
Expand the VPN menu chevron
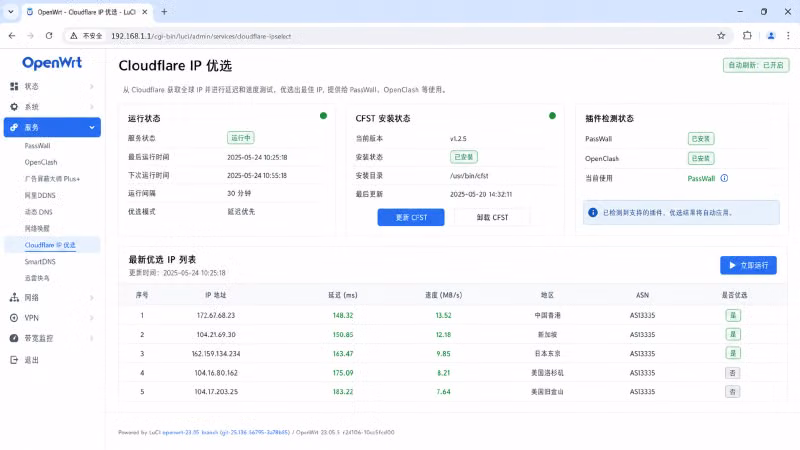pos(92,318)
